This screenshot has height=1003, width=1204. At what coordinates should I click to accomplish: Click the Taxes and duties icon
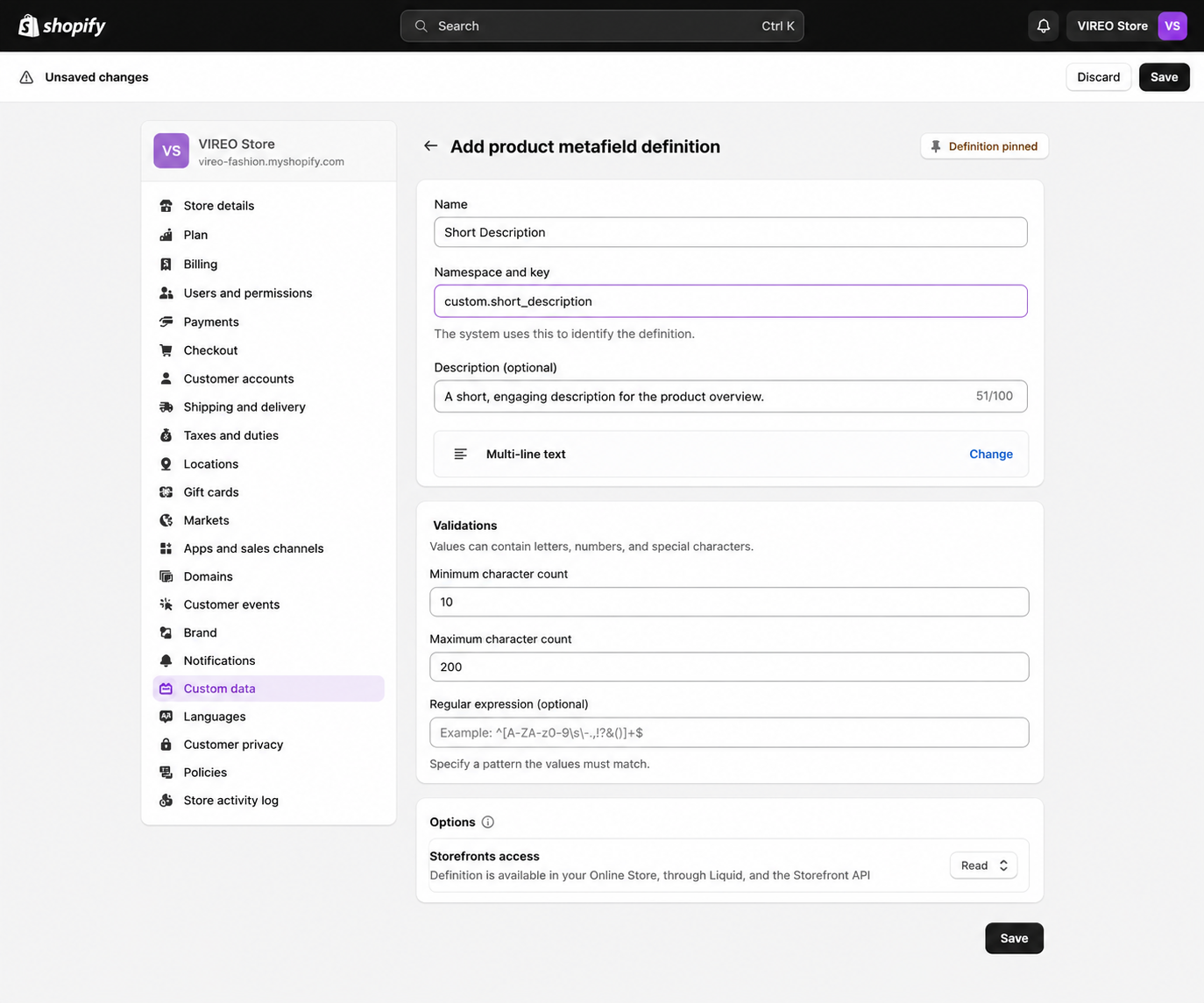[166, 435]
